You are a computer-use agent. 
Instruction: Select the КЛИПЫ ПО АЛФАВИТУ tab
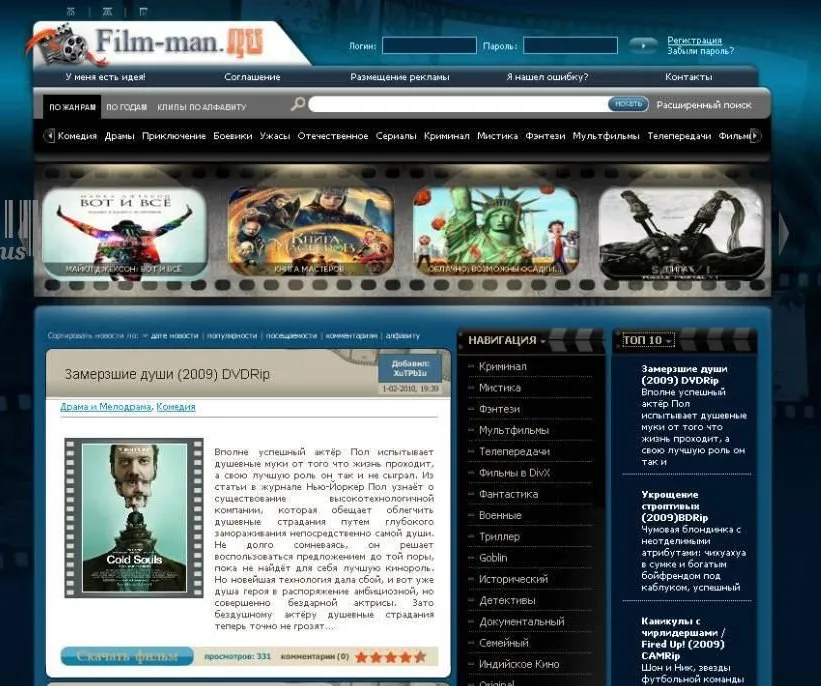[202, 107]
